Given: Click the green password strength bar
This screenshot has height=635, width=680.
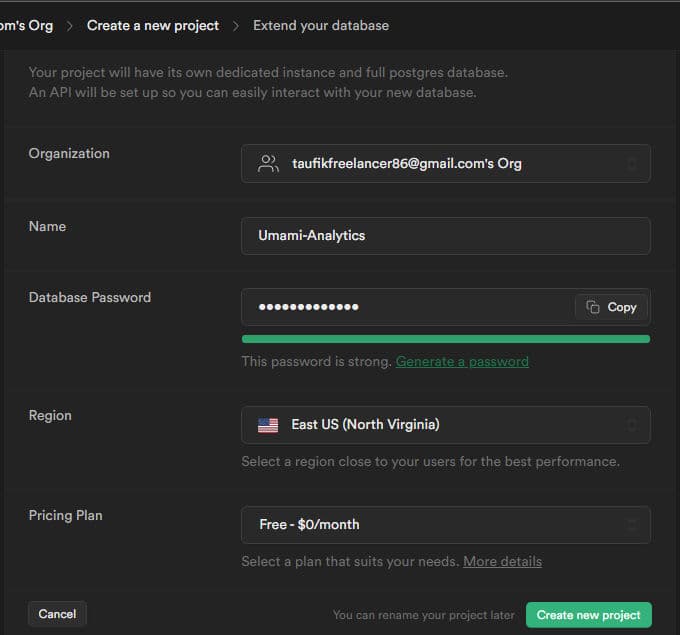Looking at the screenshot, I should [x=445, y=339].
